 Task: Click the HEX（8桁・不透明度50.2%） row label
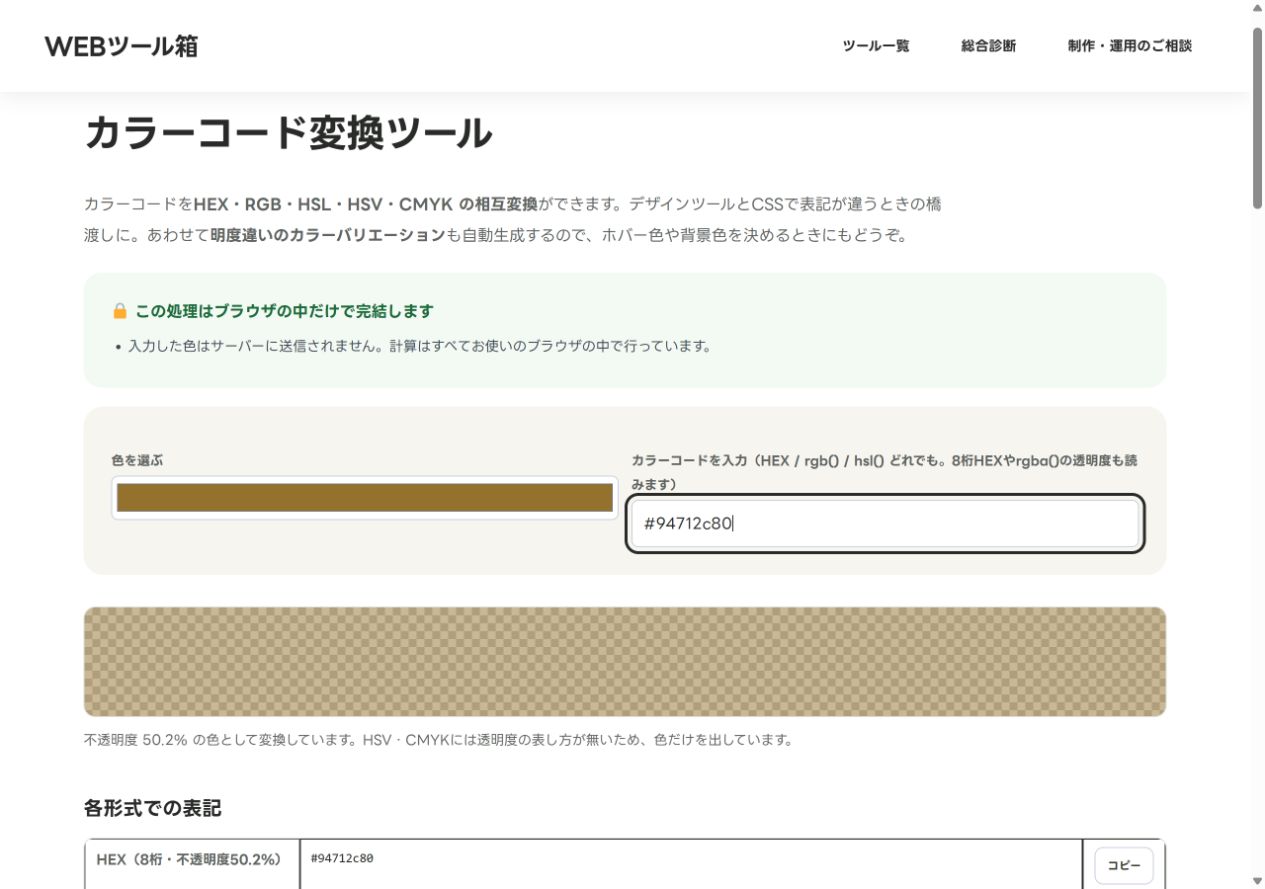tap(189, 859)
